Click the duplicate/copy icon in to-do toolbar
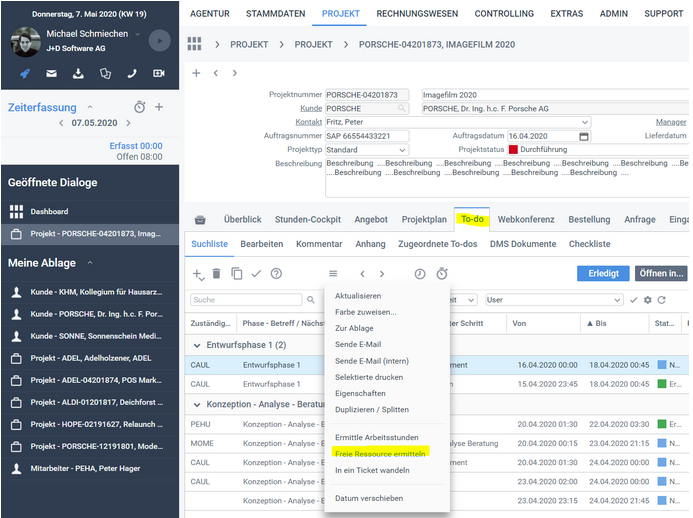Screen dimensions: 693x518 pyautogui.click(x=237, y=273)
